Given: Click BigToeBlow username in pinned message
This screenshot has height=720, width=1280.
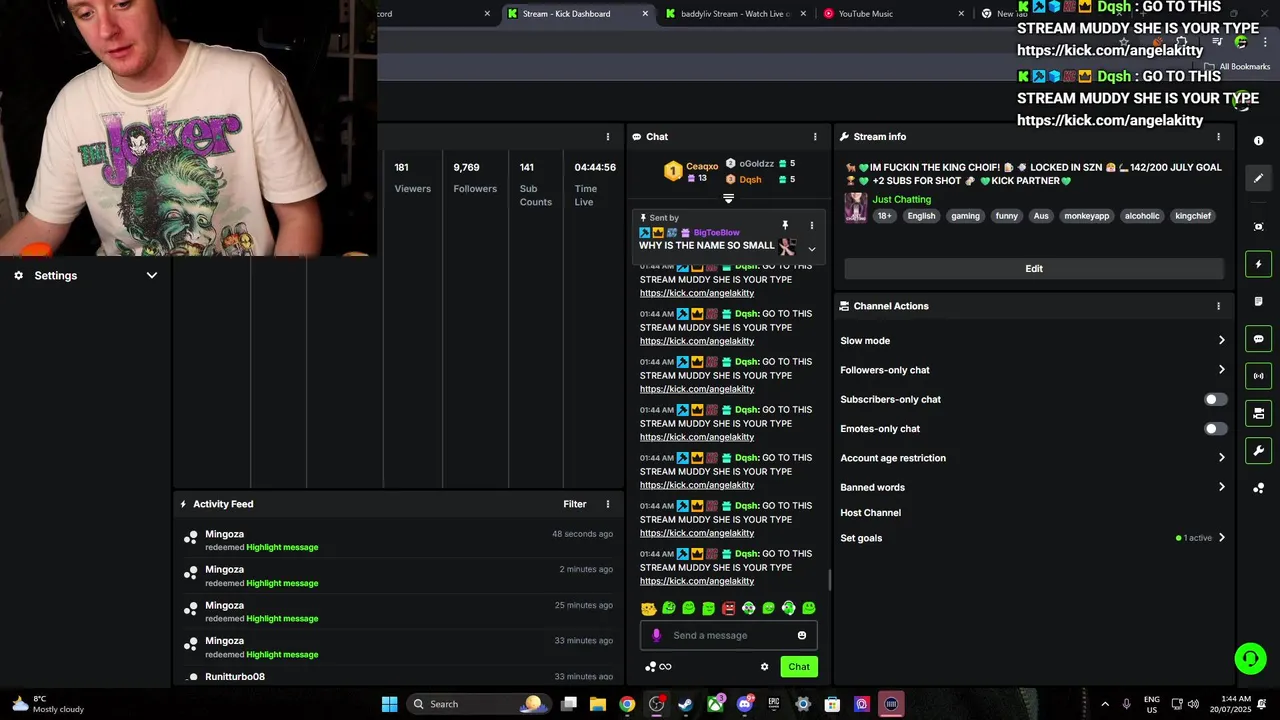Looking at the screenshot, I should [x=717, y=233].
